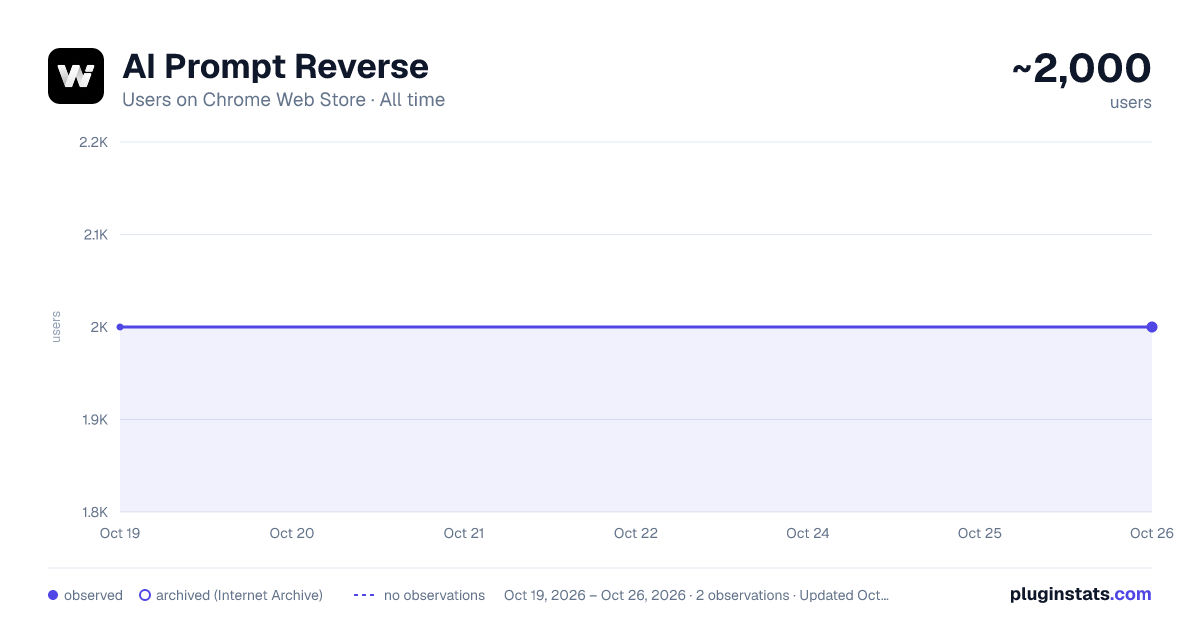The height and width of the screenshot is (630, 1200).
Task: Click the "users" label under ~2,000
Action: tap(1131, 102)
